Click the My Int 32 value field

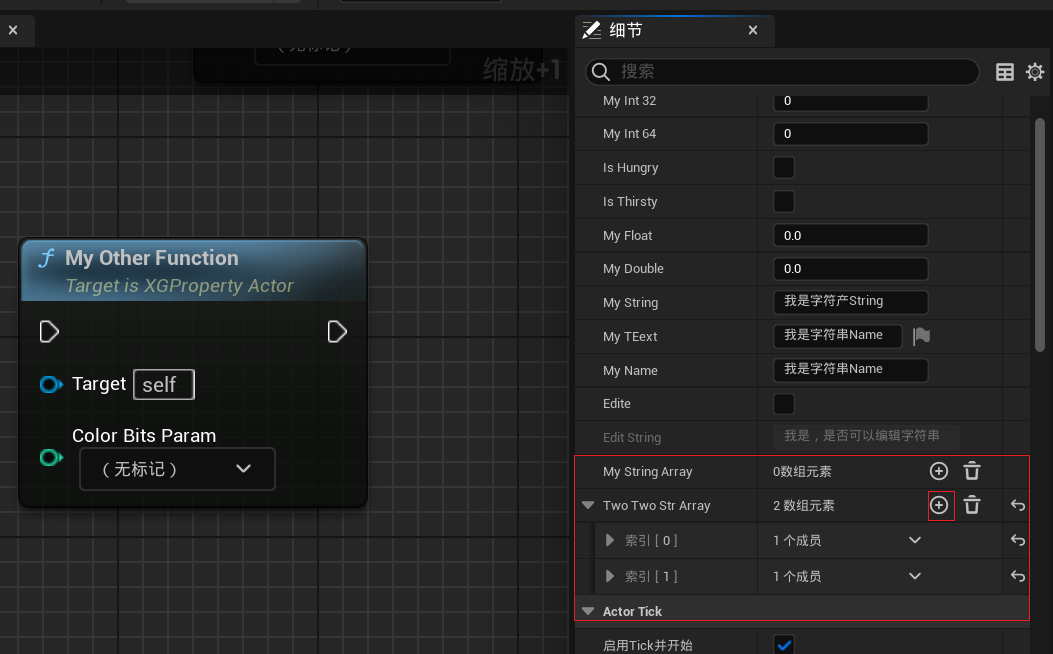[x=851, y=101]
